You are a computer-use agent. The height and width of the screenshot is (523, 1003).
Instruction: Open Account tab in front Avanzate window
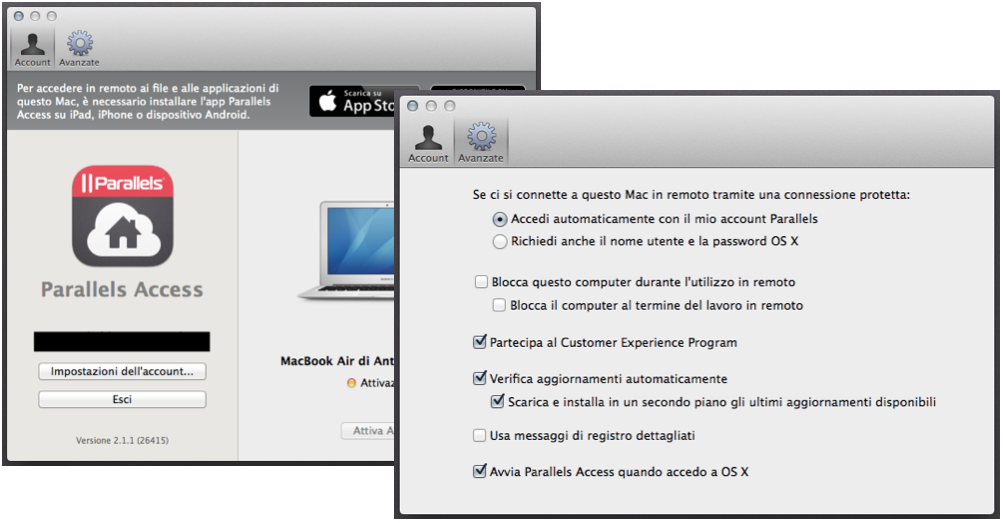(428, 143)
